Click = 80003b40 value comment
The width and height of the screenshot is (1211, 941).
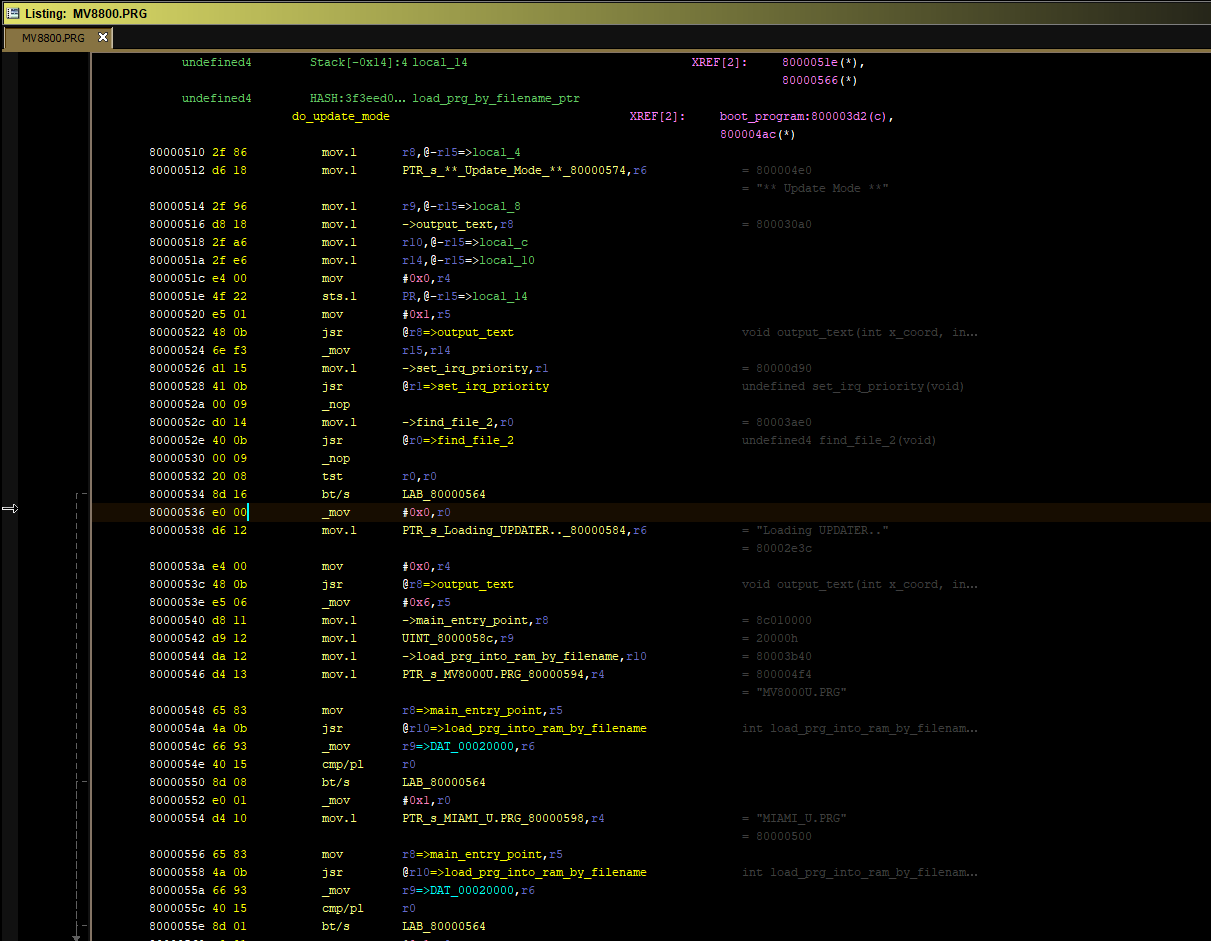pos(777,656)
